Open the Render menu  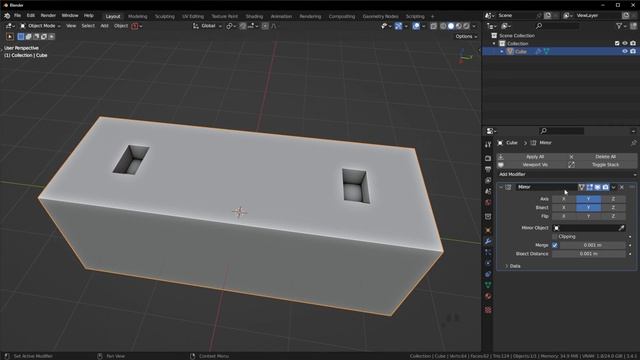pos(48,16)
